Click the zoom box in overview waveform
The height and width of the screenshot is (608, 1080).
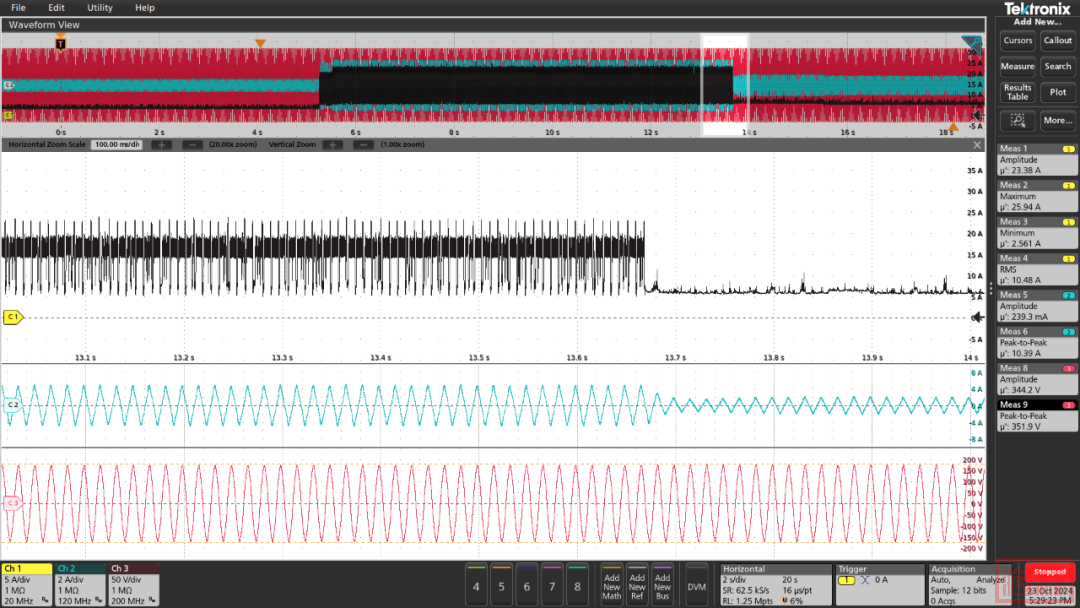[x=725, y=85]
